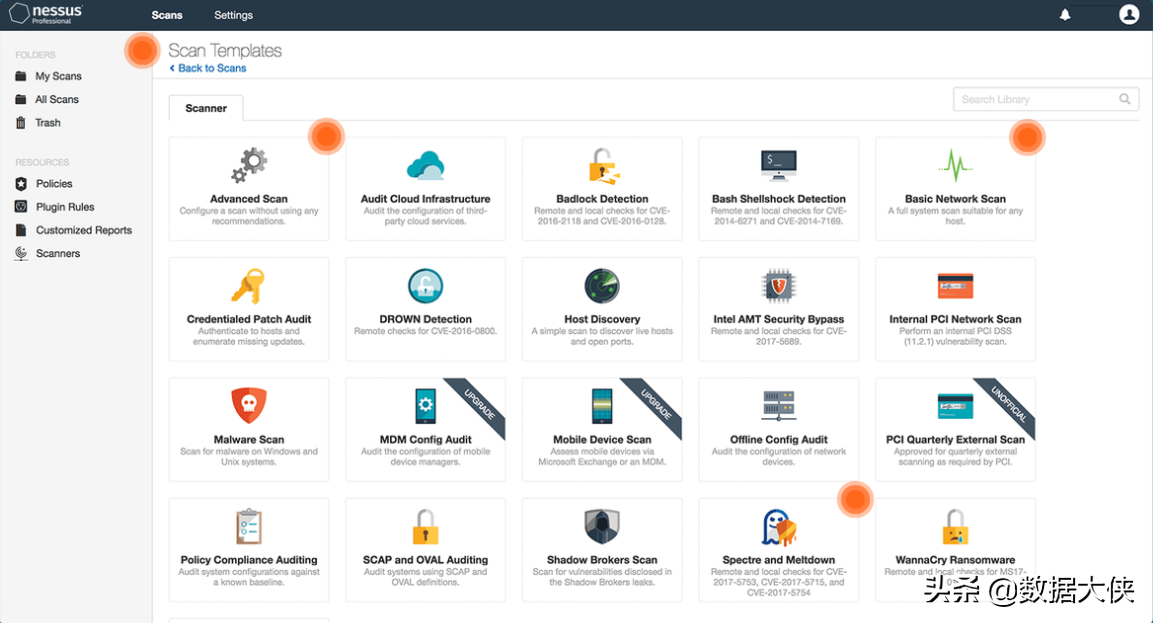
Task: Open Policies from the sidebar
Action: point(54,184)
